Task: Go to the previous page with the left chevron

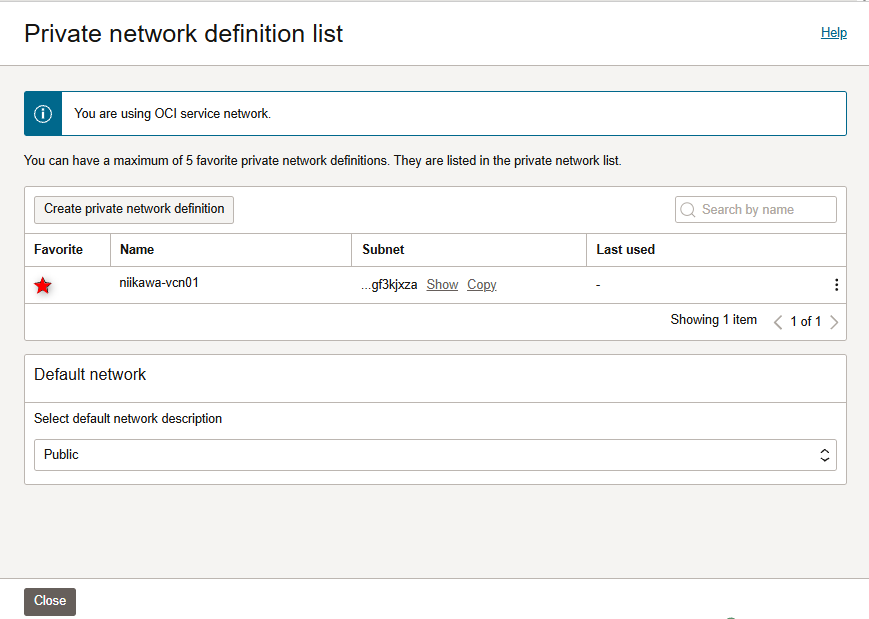Action: 778,322
